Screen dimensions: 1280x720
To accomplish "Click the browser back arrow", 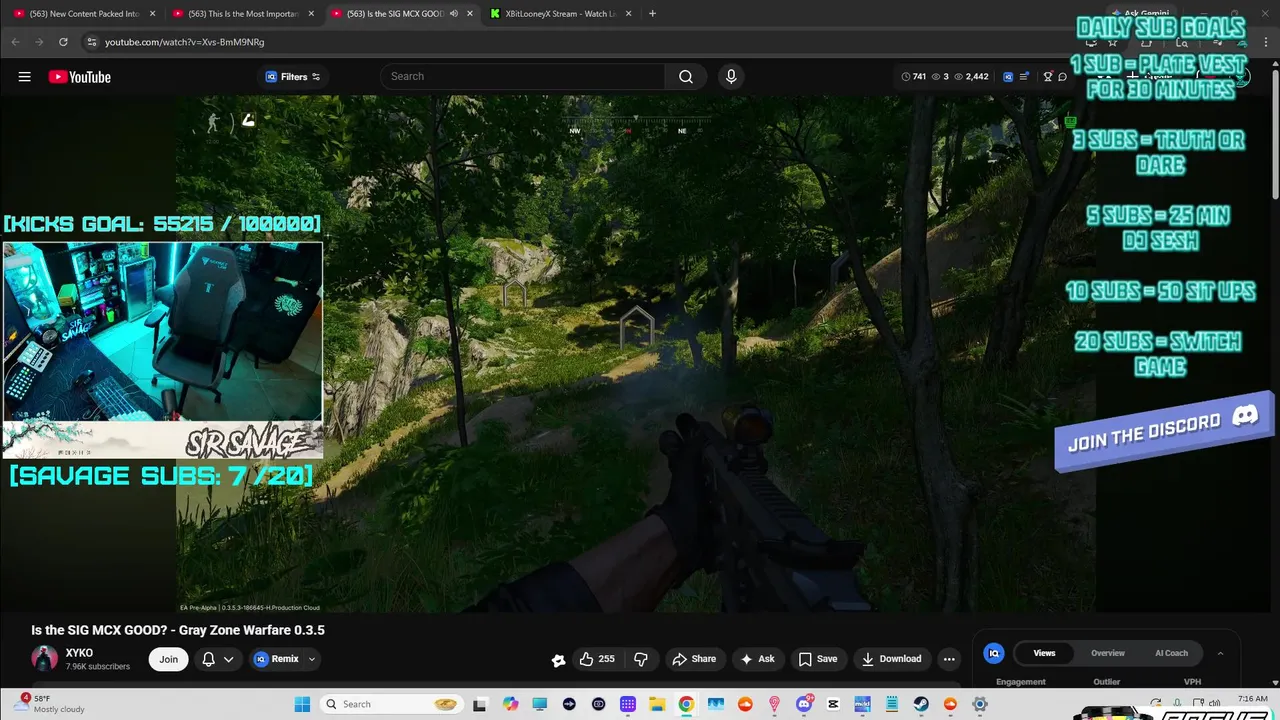I will [x=15, y=42].
